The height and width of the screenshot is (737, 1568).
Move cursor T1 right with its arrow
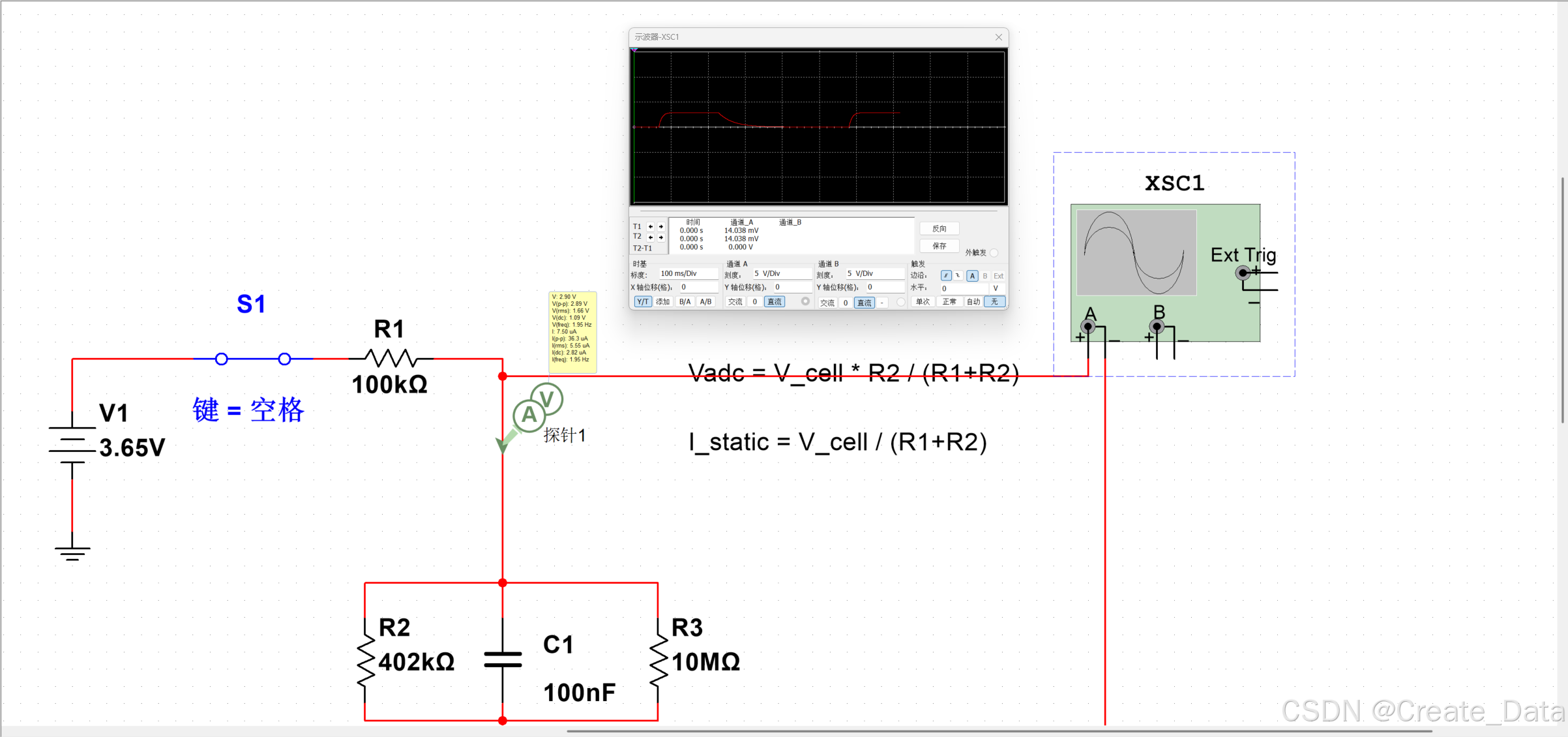[x=661, y=226]
